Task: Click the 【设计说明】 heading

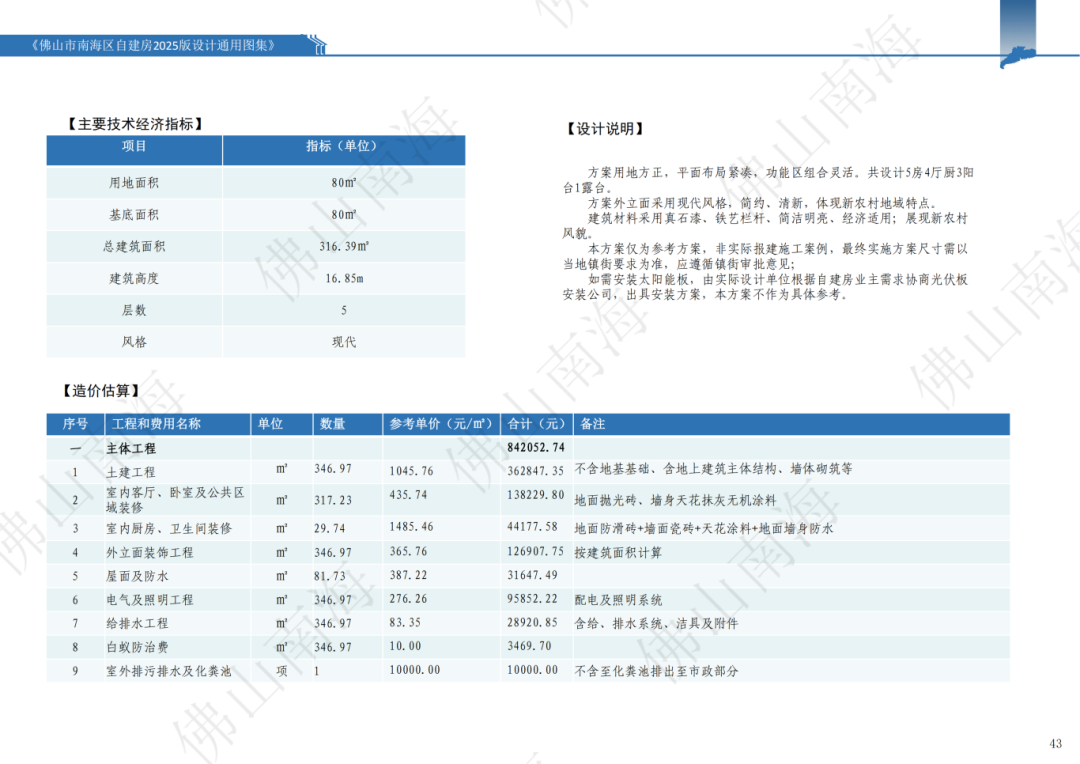Action: pos(605,129)
